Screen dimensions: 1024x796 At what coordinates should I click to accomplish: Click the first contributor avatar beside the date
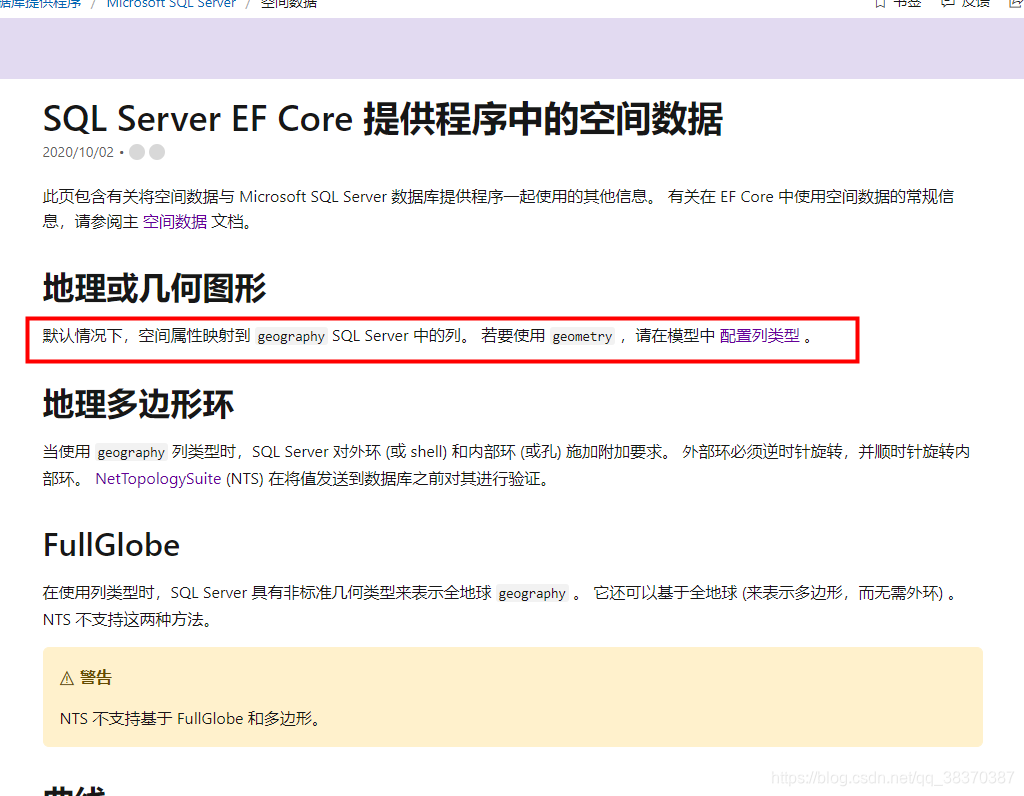click(x=136, y=152)
